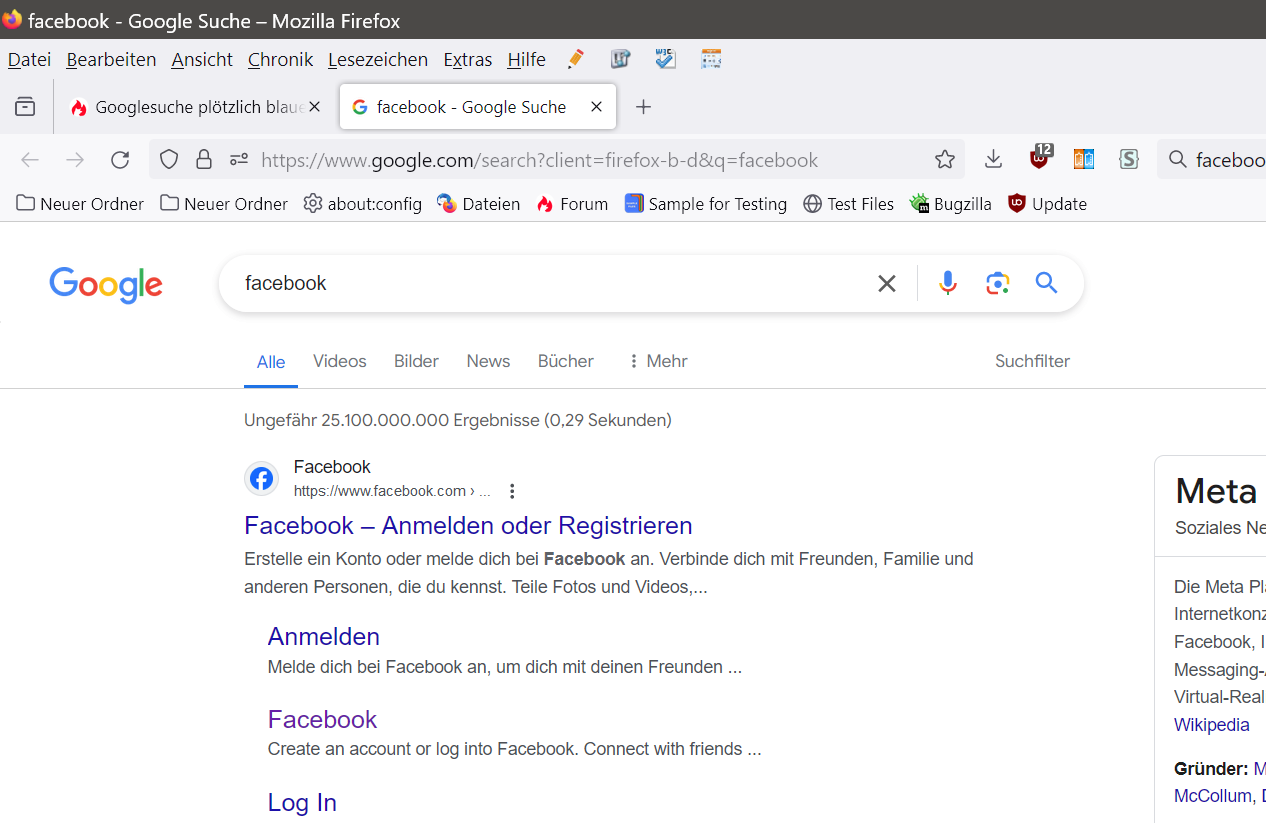Clear the Google search box text
1266x823 pixels.
(886, 283)
